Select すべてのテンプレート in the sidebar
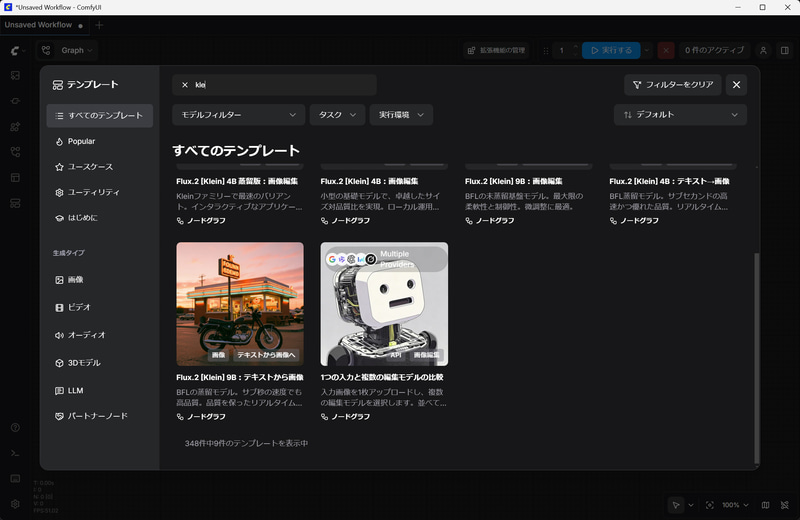The width and height of the screenshot is (800, 520). click(x=99, y=116)
